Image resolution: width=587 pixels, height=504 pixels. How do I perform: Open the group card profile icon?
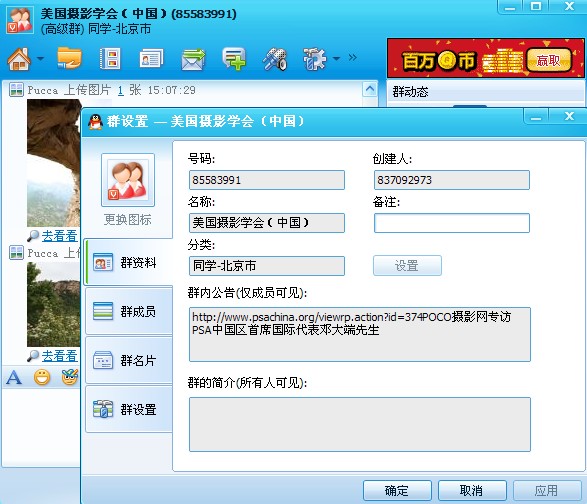(151, 59)
